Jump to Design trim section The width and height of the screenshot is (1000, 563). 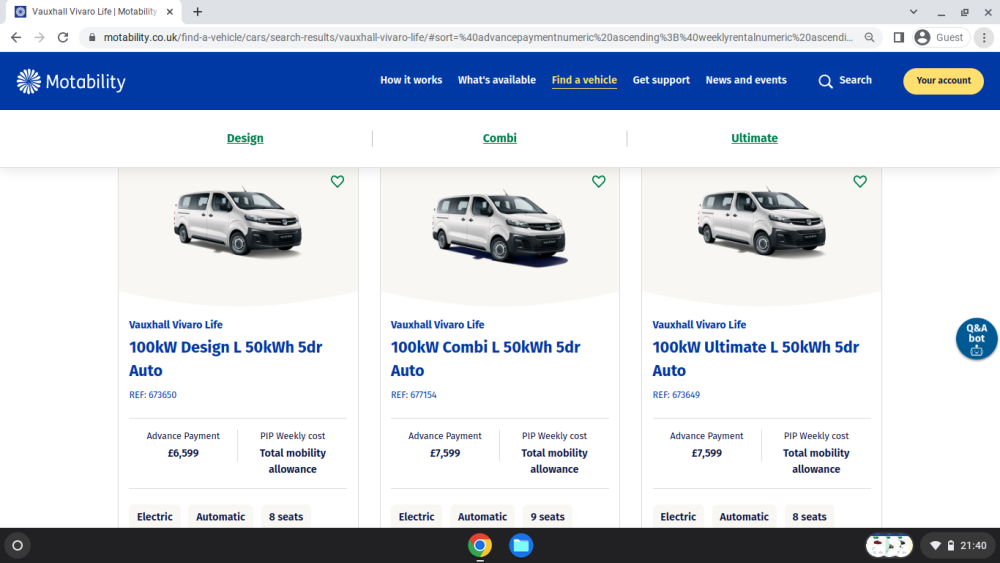tap(245, 138)
